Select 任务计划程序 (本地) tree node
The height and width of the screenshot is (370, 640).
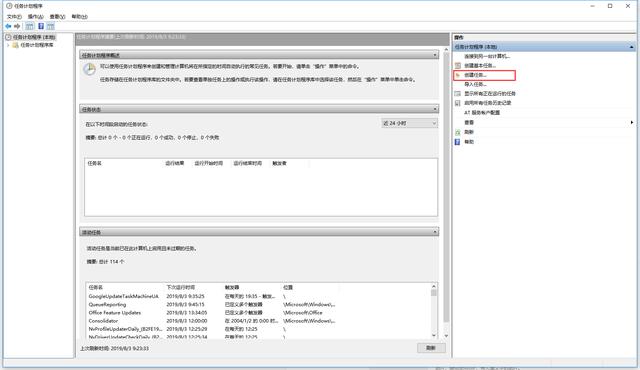point(34,37)
